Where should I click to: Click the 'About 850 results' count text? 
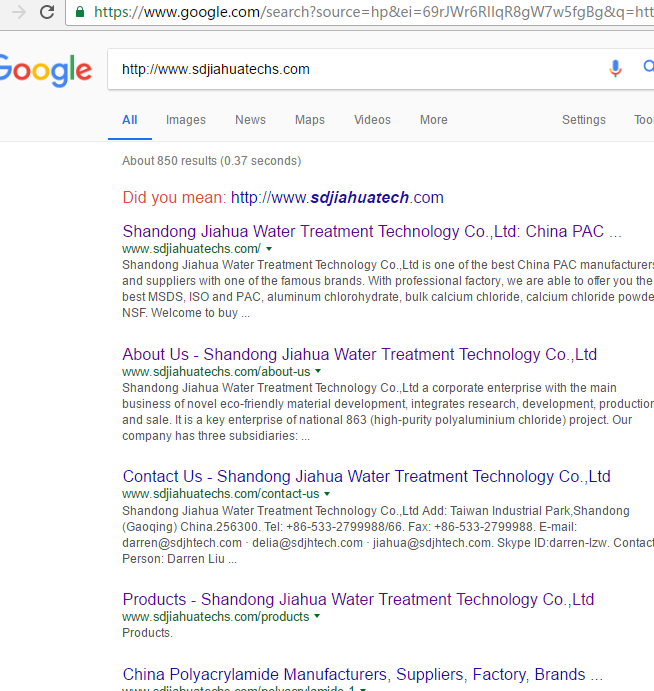point(212,161)
